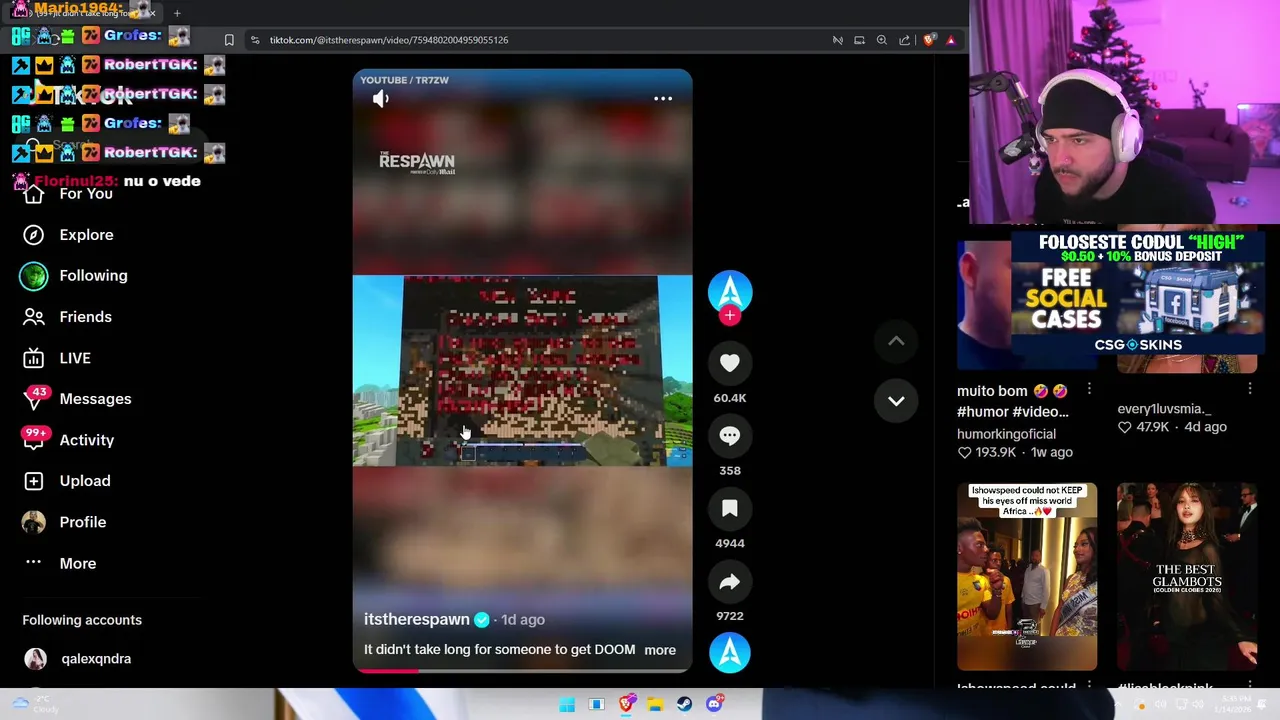
Task: Open Following feed in sidebar
Action: click(93, 276)
